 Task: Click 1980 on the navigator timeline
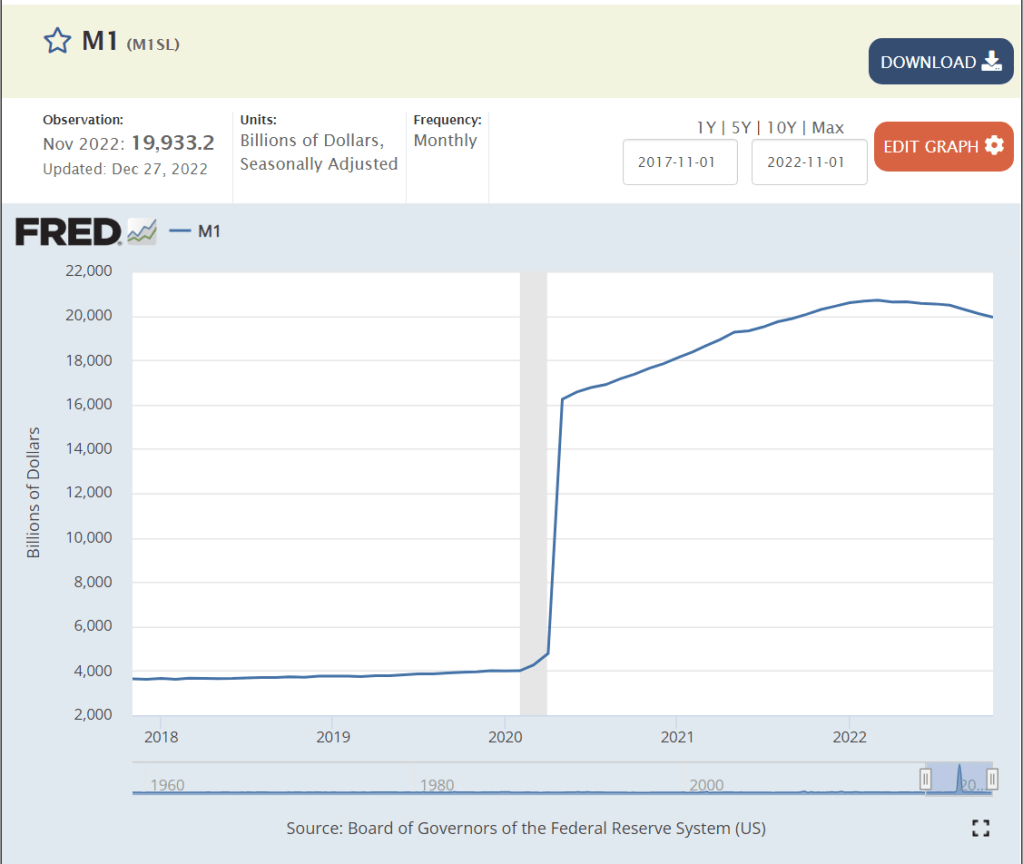tap(438, 785)
